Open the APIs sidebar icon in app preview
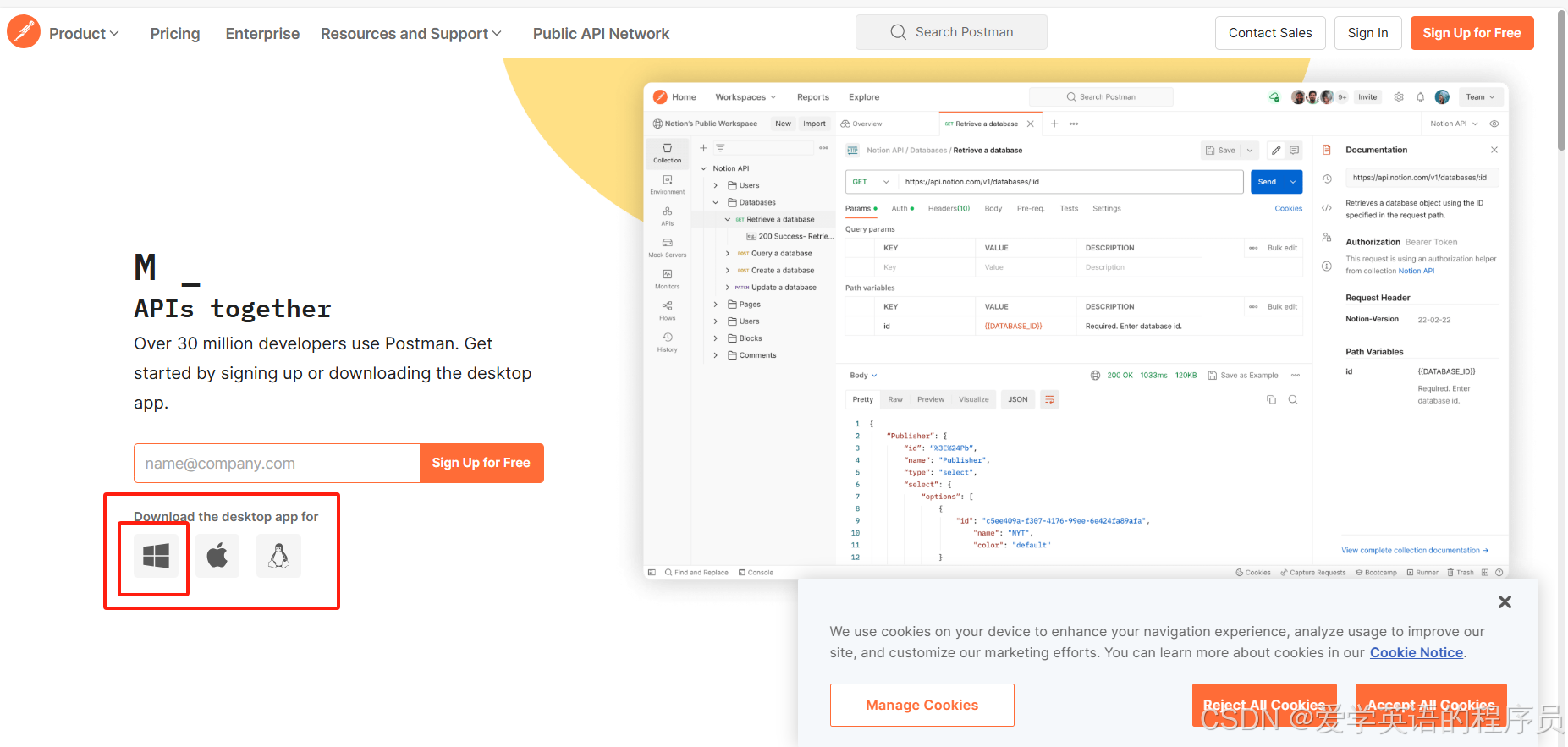1568x747 pixels. pos(668,216)
